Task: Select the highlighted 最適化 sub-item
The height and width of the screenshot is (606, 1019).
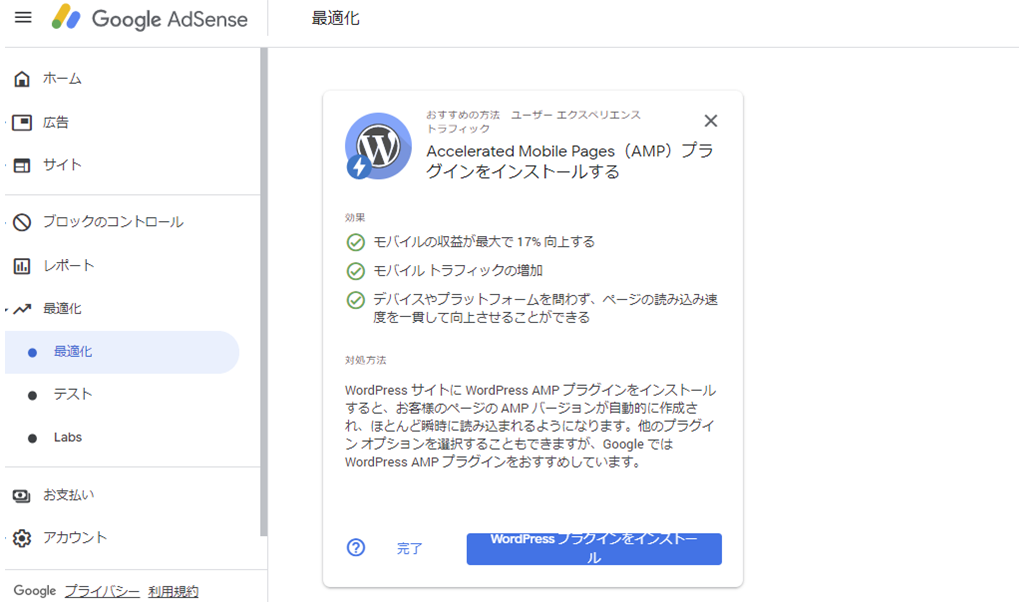Action: [122, 352]
